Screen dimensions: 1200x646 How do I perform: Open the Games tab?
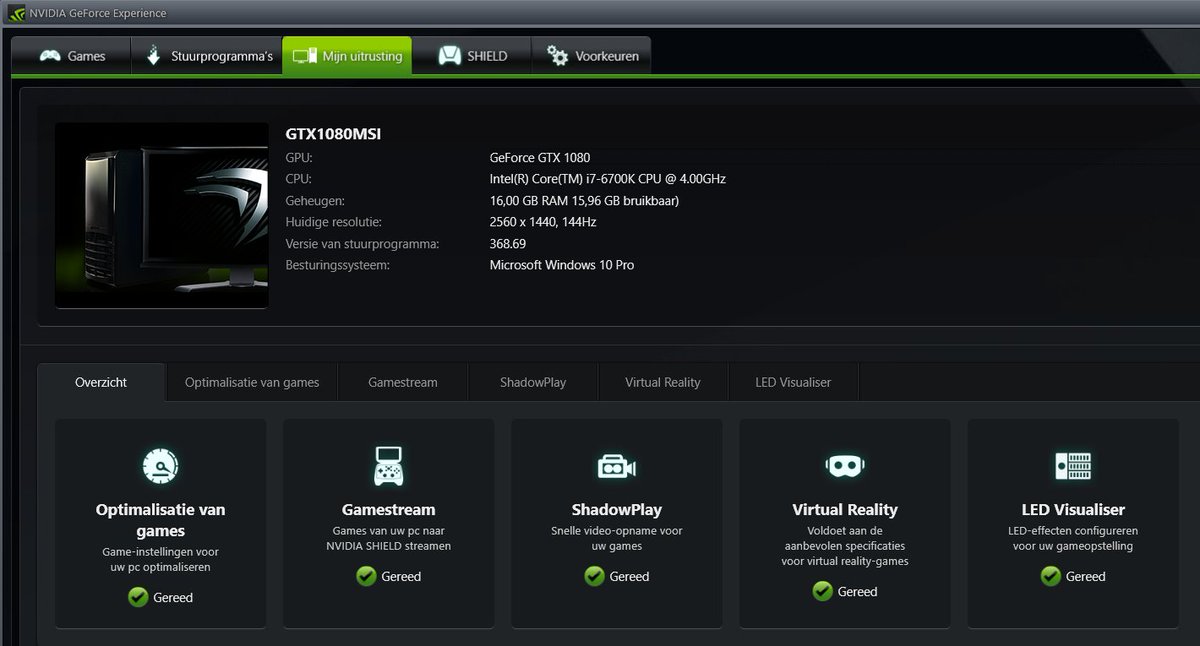tap(69, 56)
